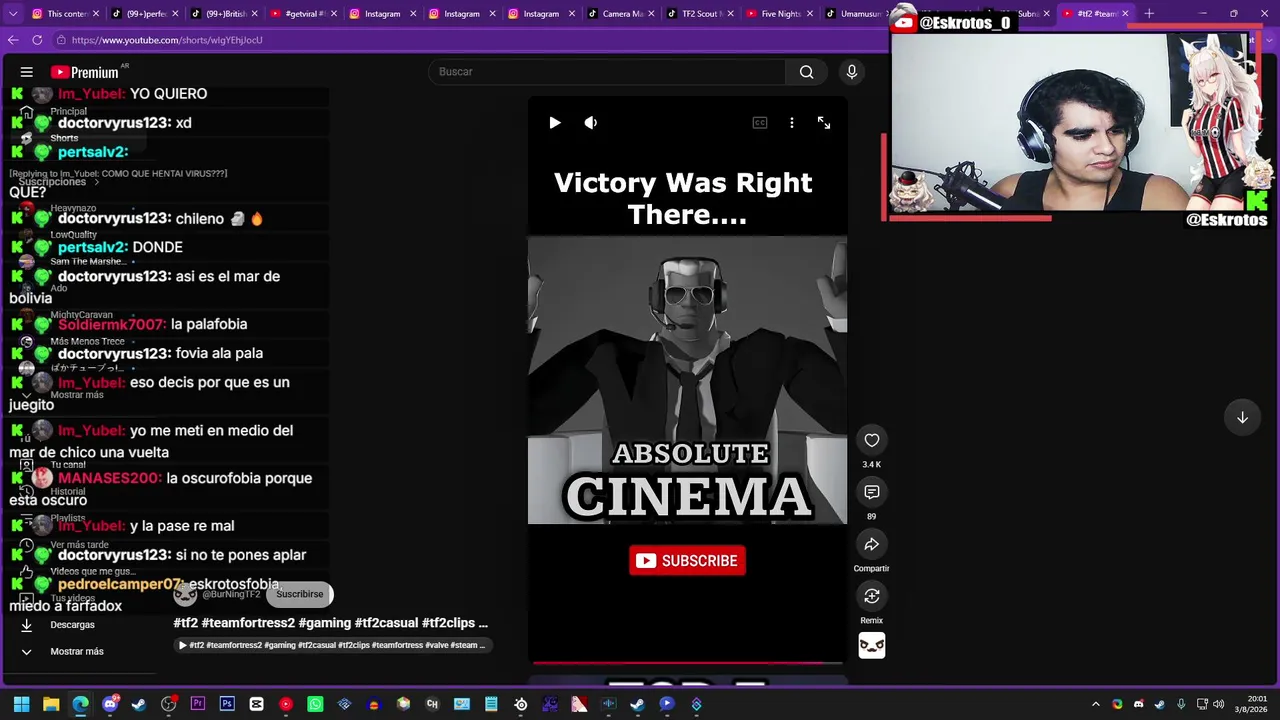Click the browser address bar URL
Viewport: 1280px width, 720px height.
pyautogui.click(x=167, y=40)
